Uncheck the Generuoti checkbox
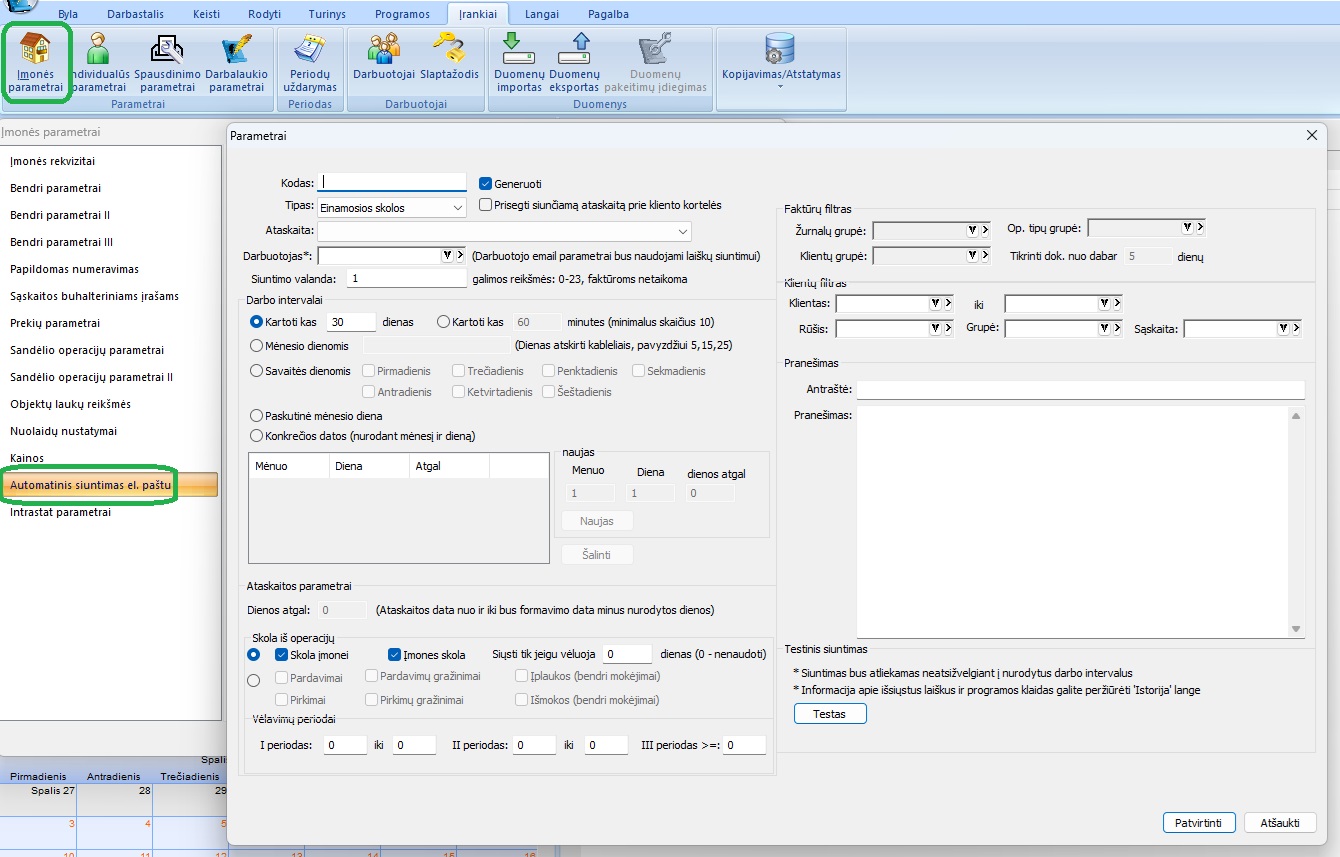The image size is (1340, 857). [486, 184]
